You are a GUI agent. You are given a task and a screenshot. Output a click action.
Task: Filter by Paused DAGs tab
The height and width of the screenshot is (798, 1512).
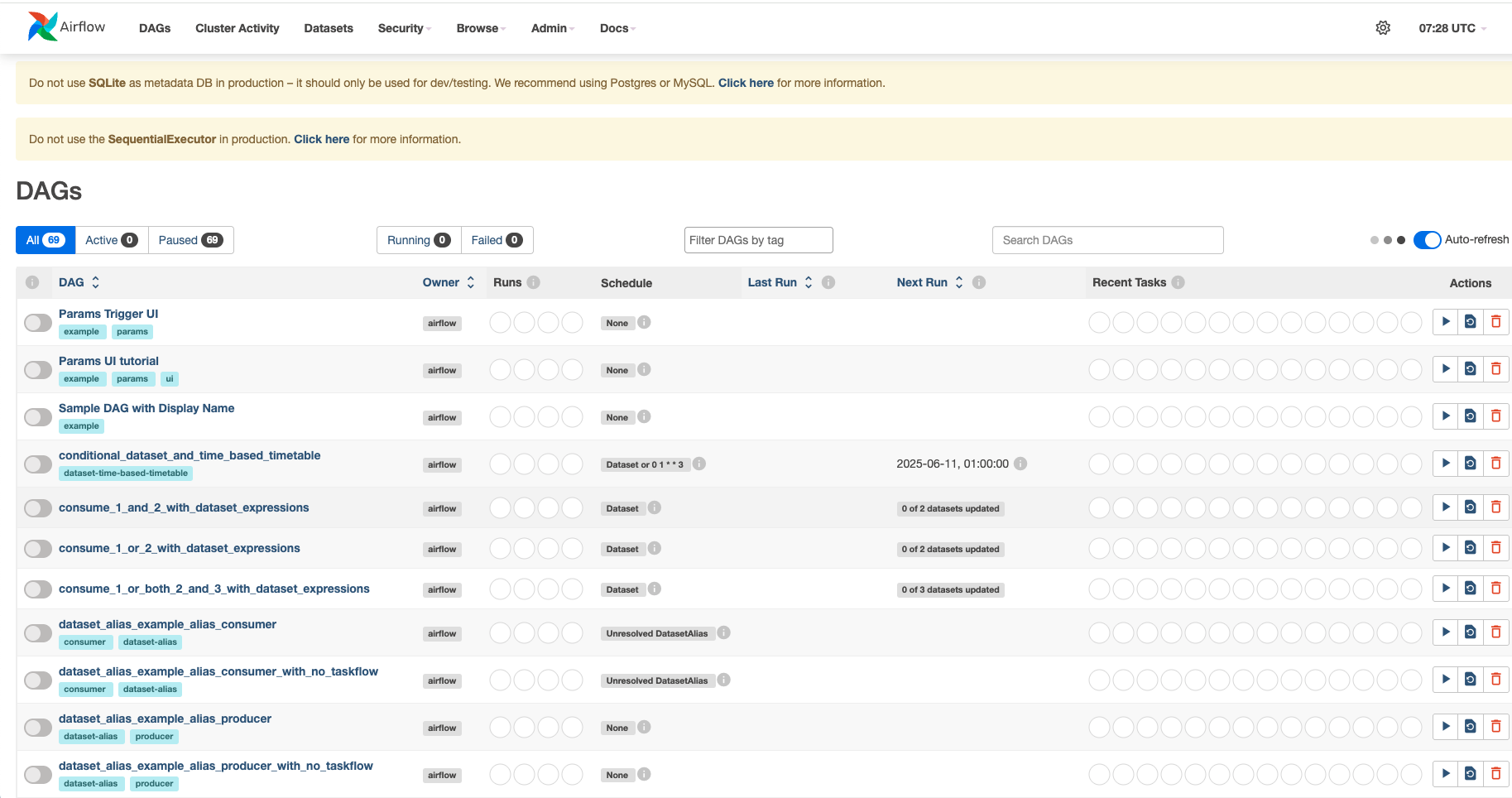pyautogui.click(x=191, y=240)
